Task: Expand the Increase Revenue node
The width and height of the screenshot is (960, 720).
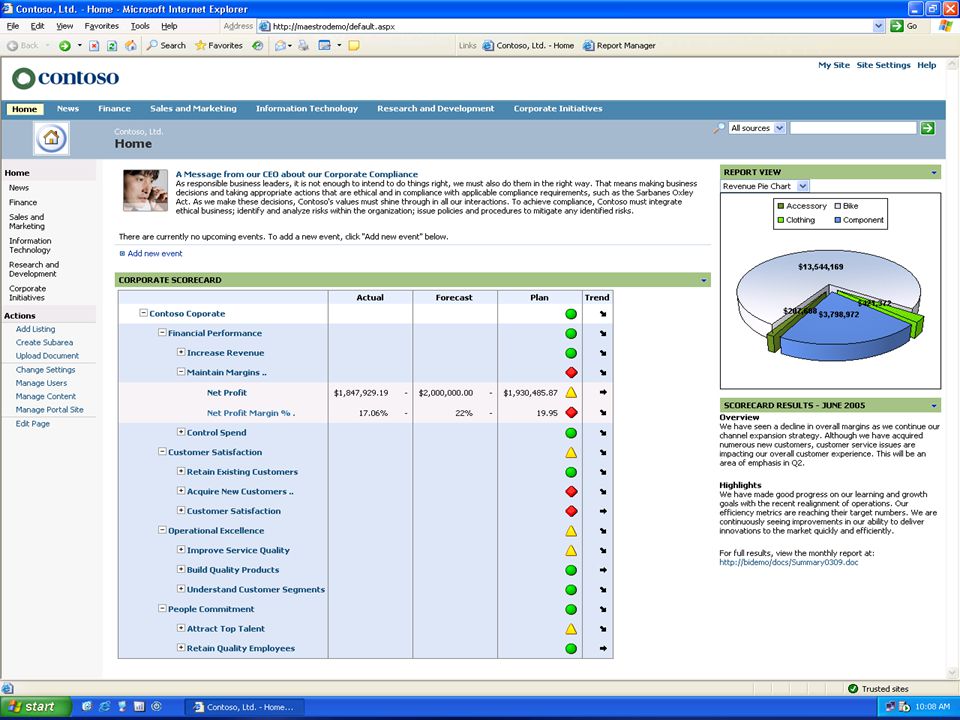Action: point(181,352)
